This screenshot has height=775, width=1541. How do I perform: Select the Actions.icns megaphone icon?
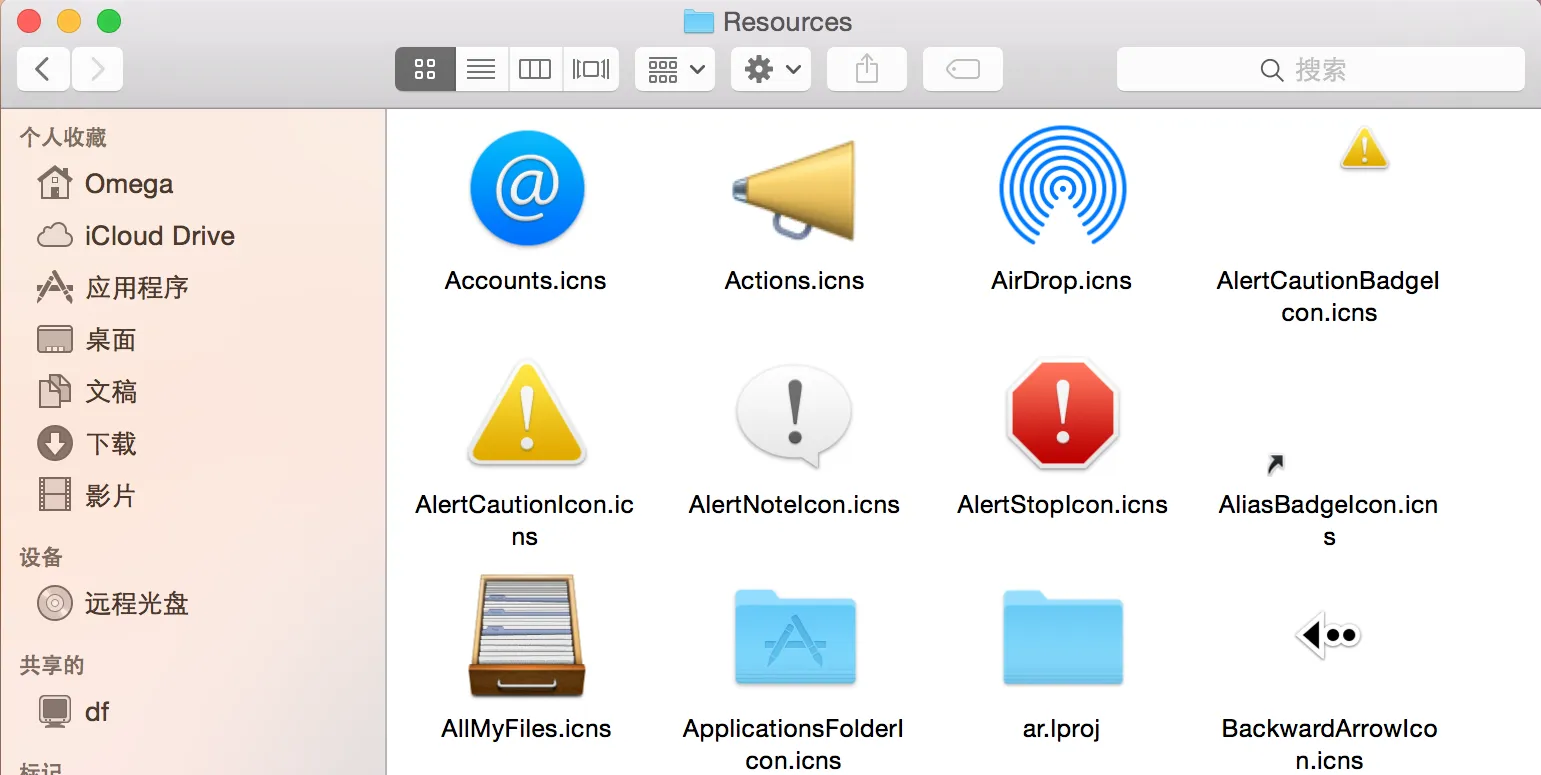794,189
